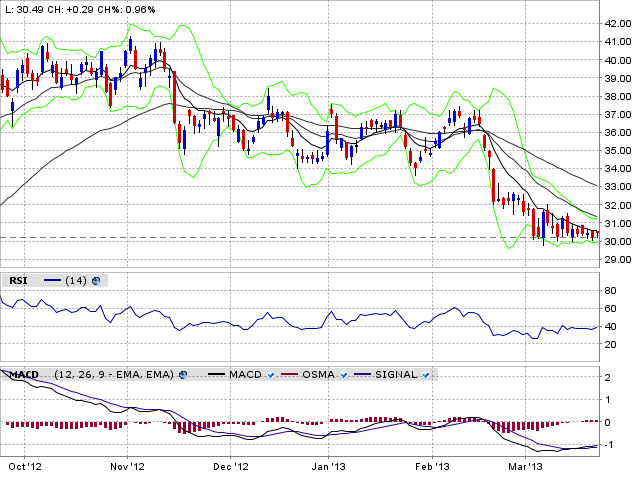Viewport: 640px width, 480px height.
Task: Click the Oct '12 date label
Action: tap(24, 466)
